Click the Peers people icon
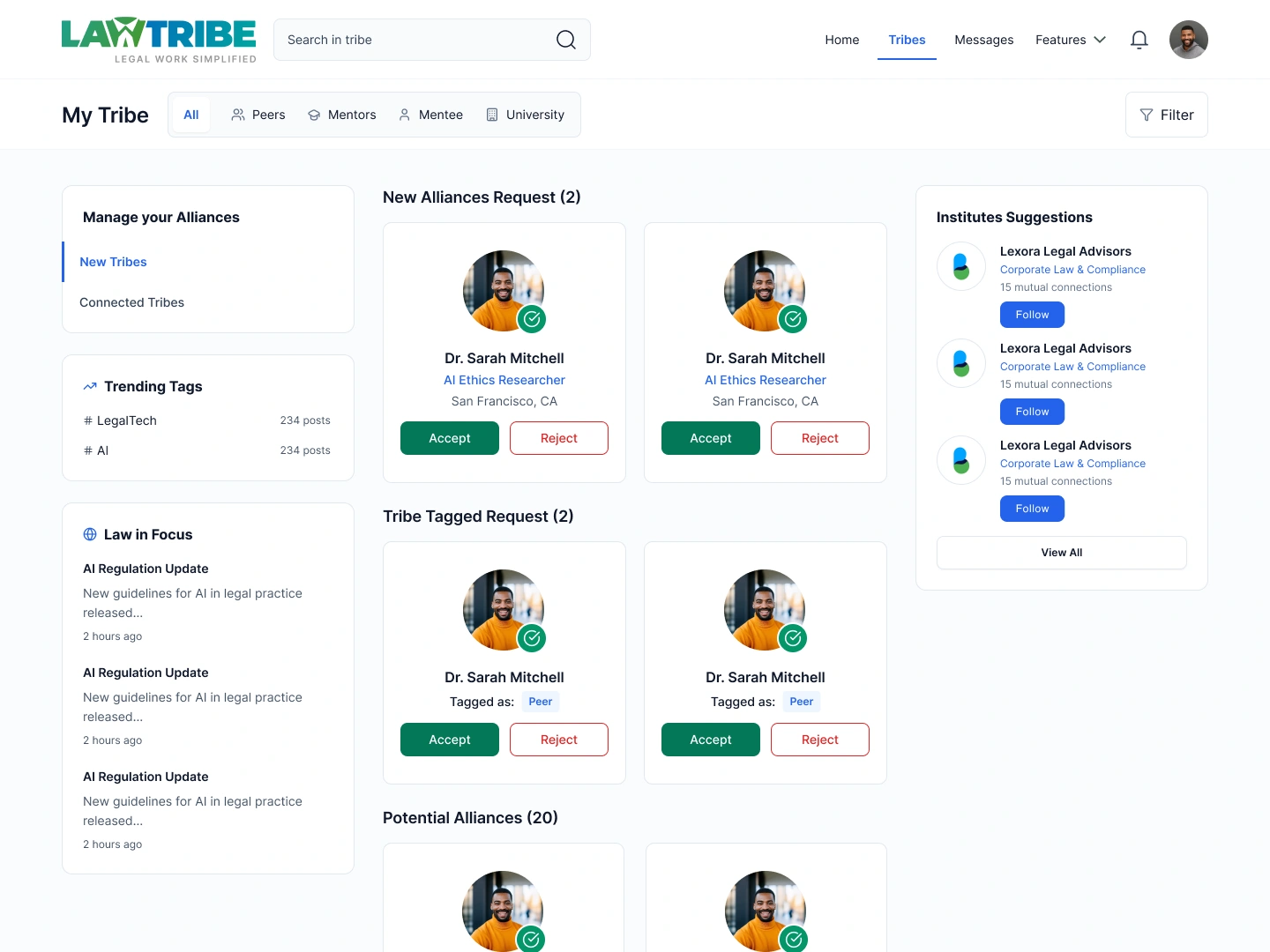This screenshot has height=952, width=1270. 238,115
